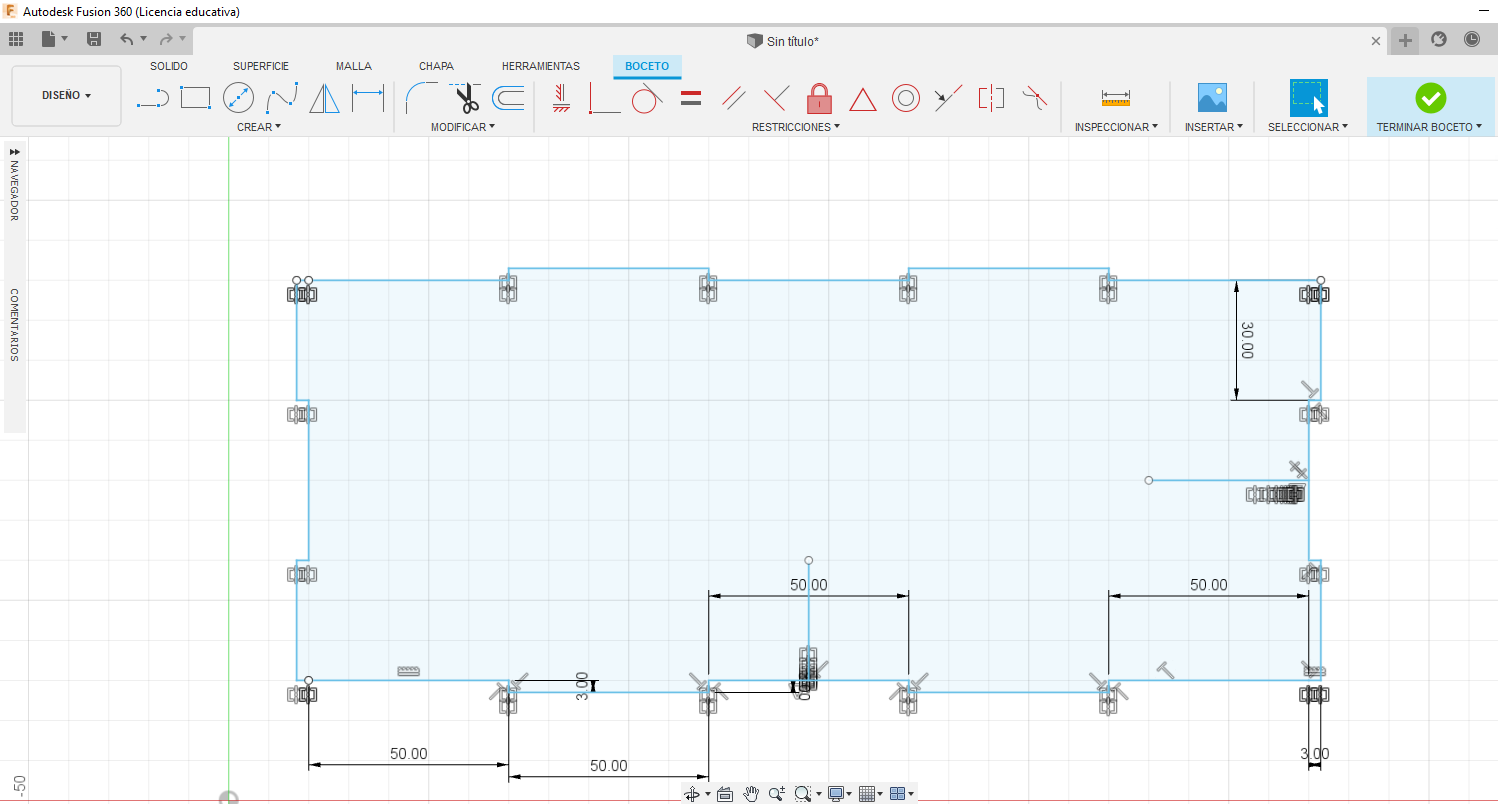Select the Sin título* document tab
Image resolution: width=1498 pixels, height=804 pixels.
click(783, 41)
